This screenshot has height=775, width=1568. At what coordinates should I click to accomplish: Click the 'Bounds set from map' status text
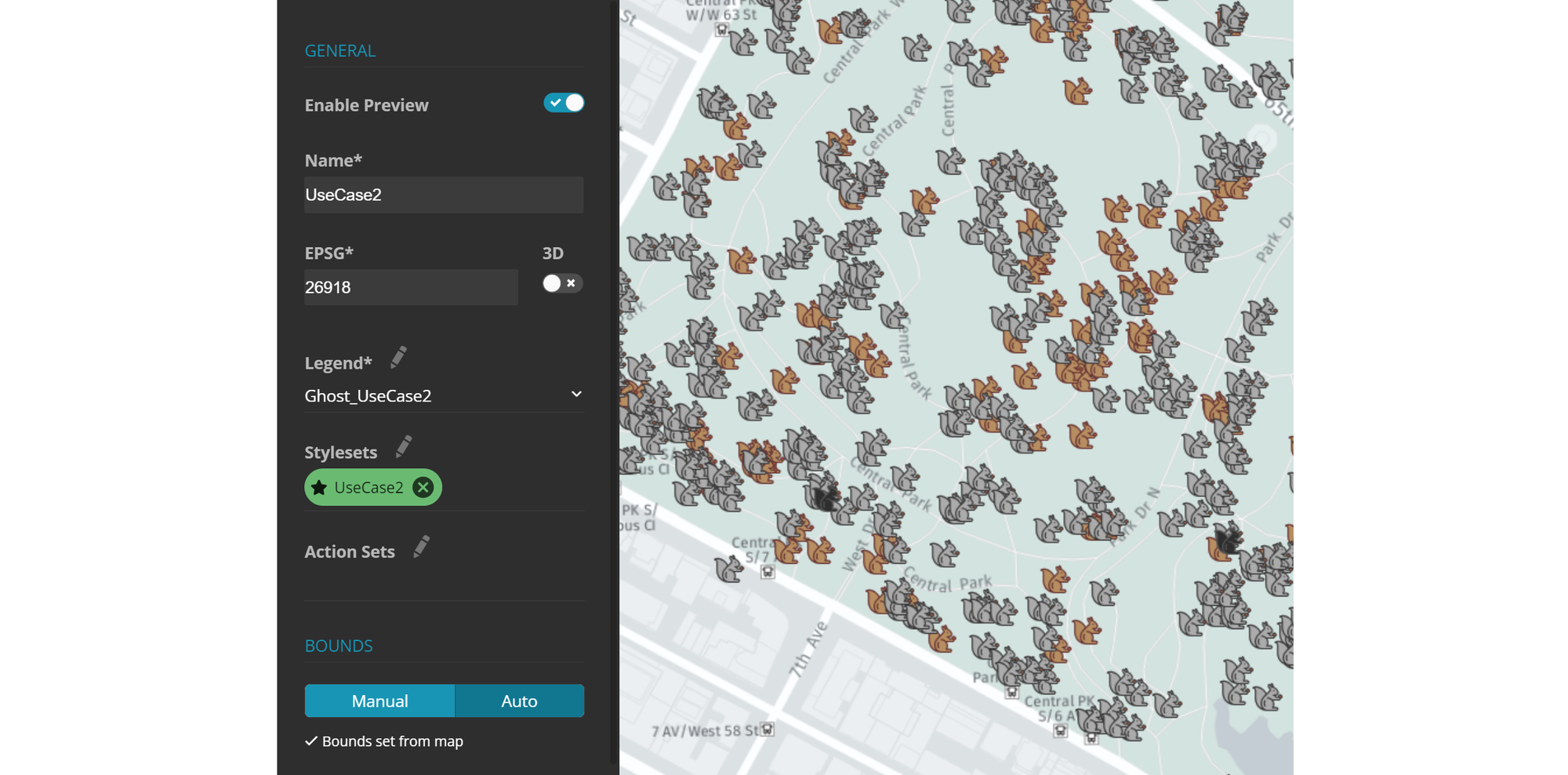[393, 741]
